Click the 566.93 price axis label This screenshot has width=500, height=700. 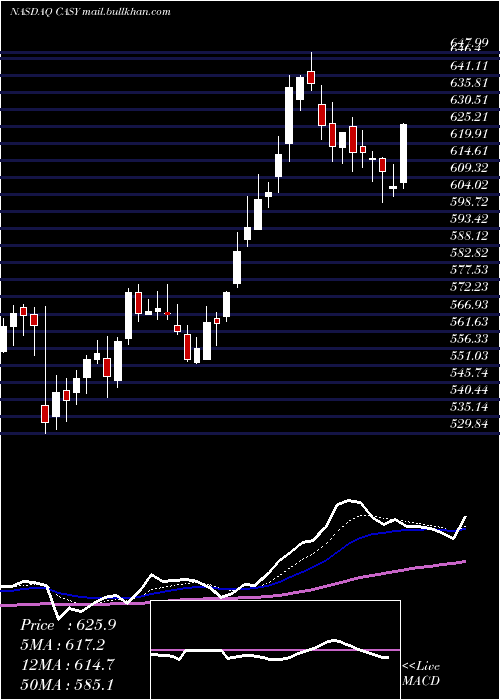[x=471, y=304]
